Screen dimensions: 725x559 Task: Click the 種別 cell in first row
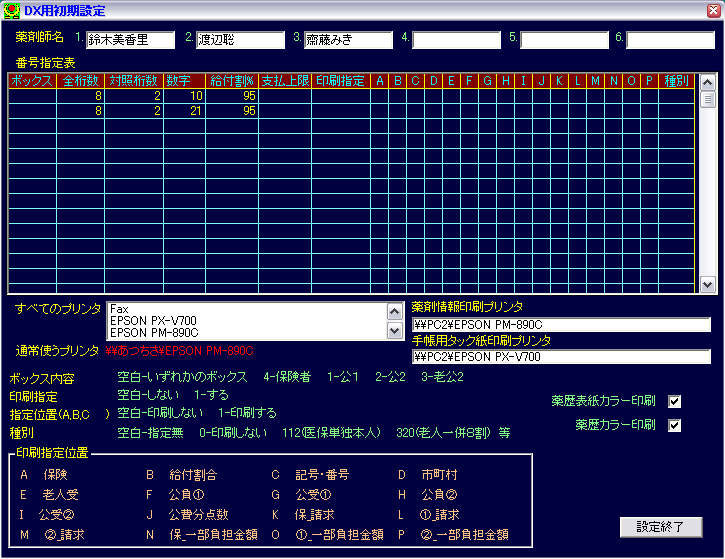676,96
